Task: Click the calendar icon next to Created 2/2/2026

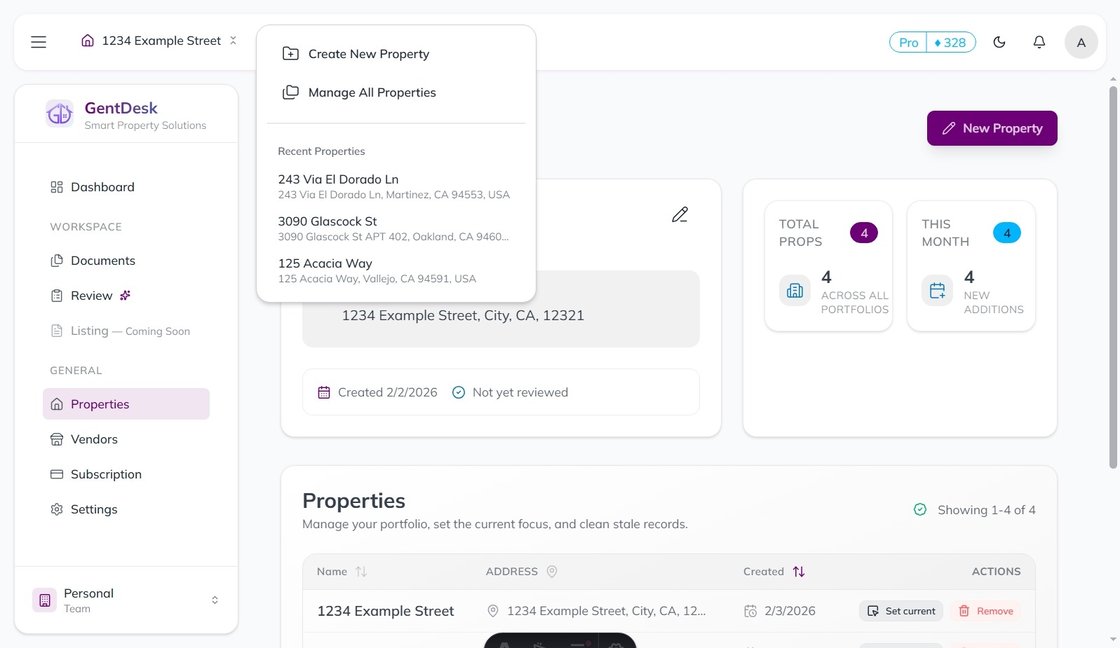Action: [x=324, y=392]
